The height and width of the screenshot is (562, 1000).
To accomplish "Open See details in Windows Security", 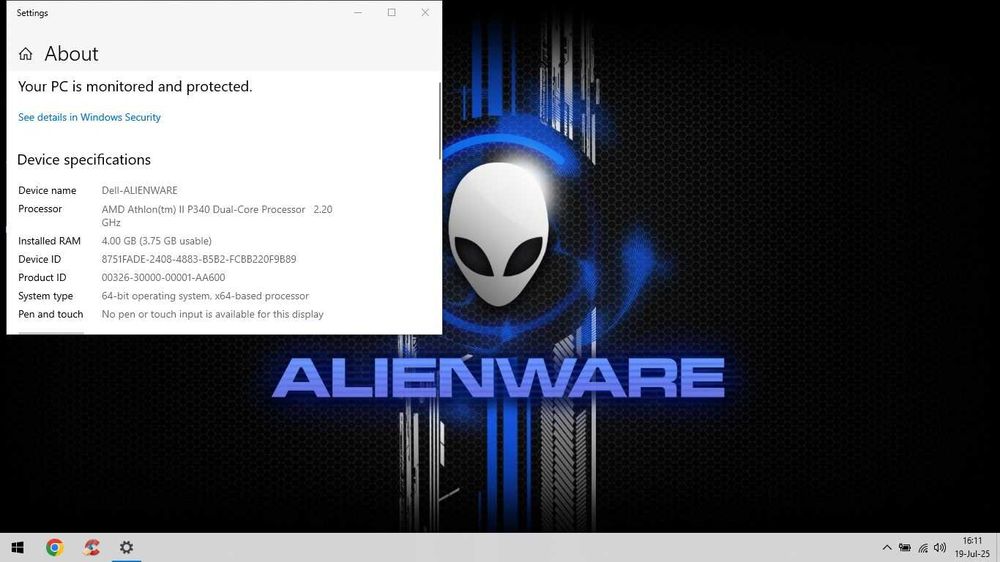I will pos(89,117).
